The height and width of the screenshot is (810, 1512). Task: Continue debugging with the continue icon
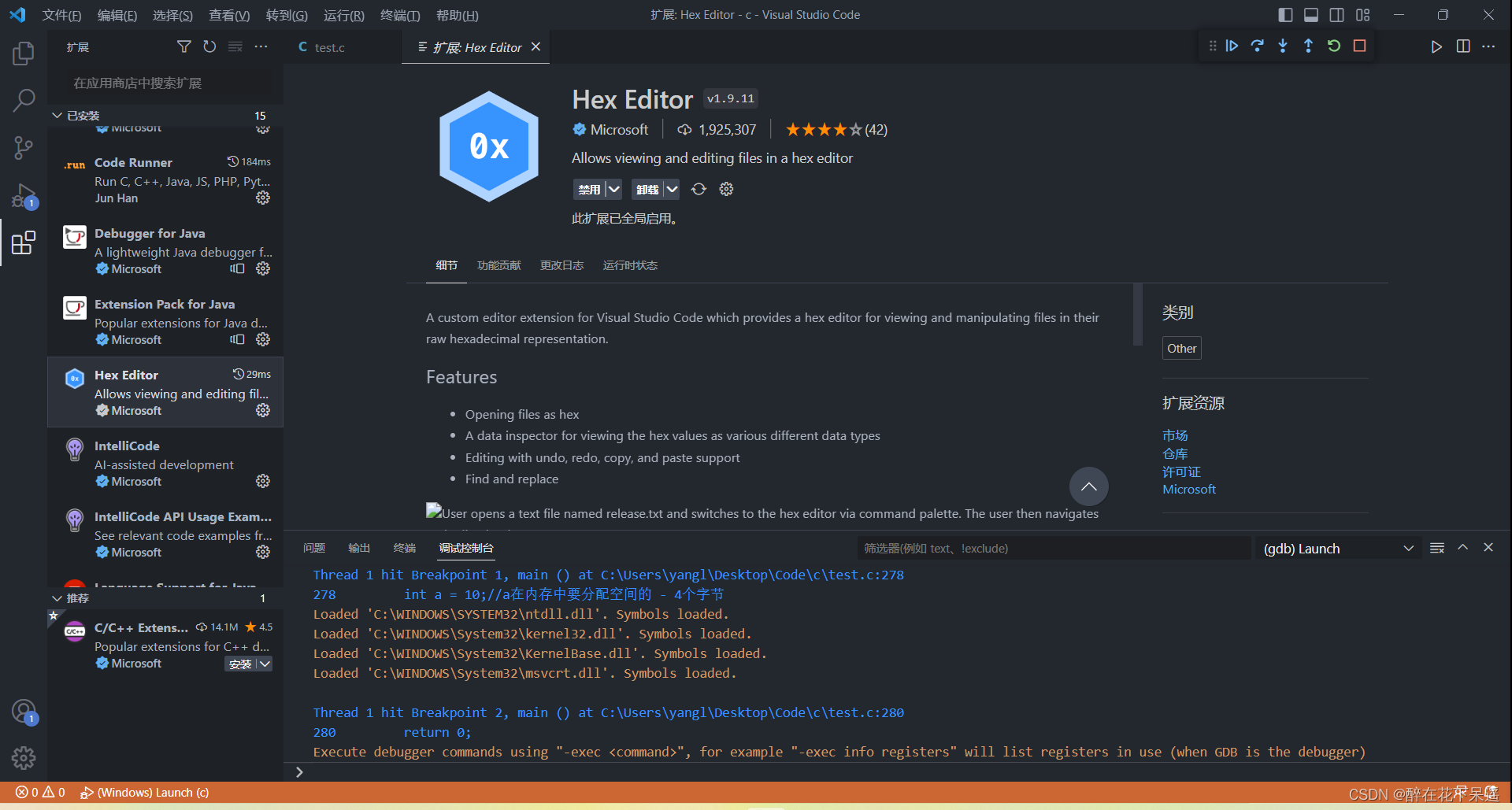click(1232, 46)
